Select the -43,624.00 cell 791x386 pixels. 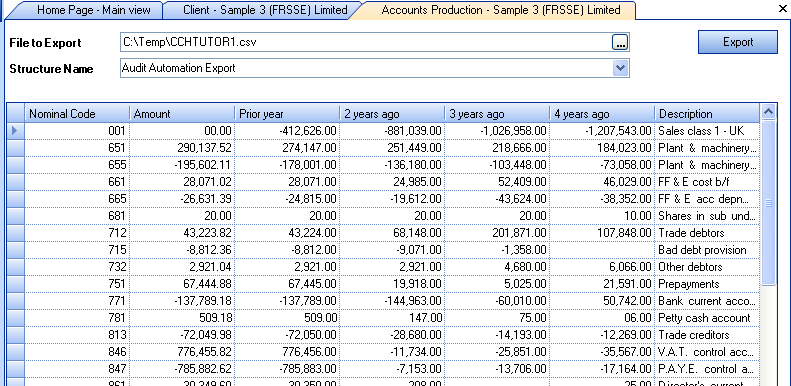pyautogui.click(x=497, y=199)
